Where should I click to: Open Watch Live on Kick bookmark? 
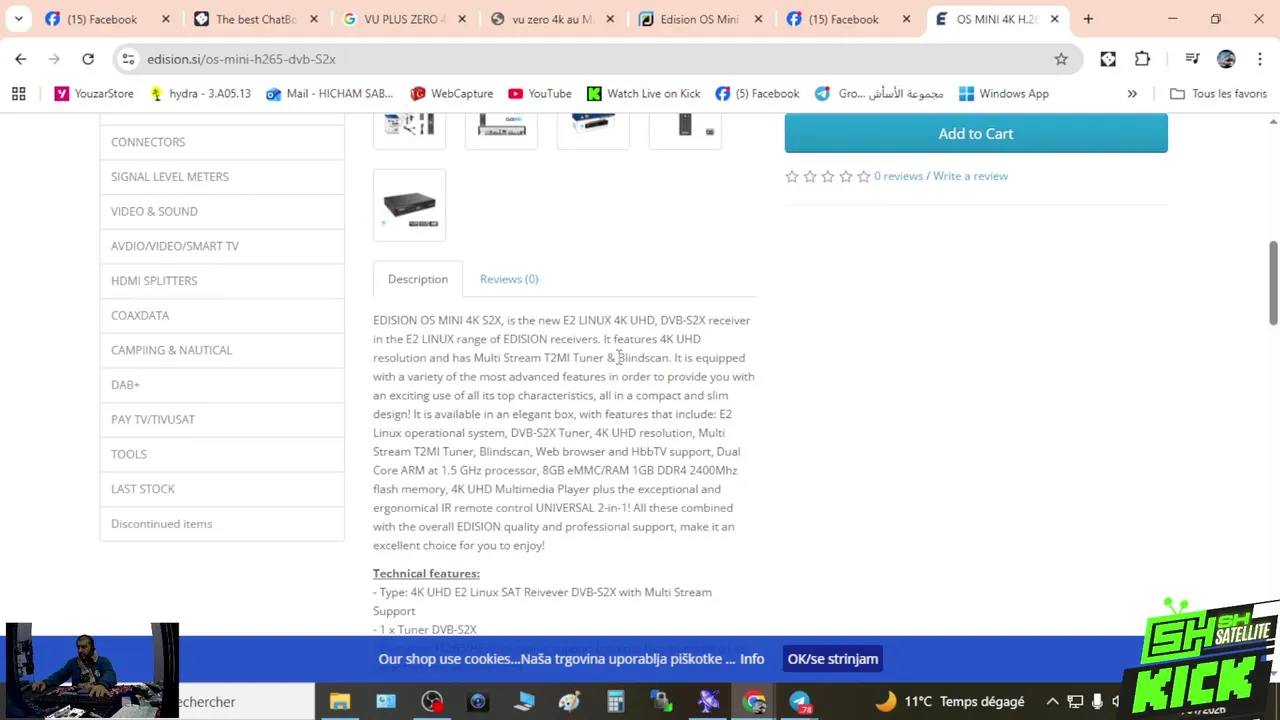[643, 94]
